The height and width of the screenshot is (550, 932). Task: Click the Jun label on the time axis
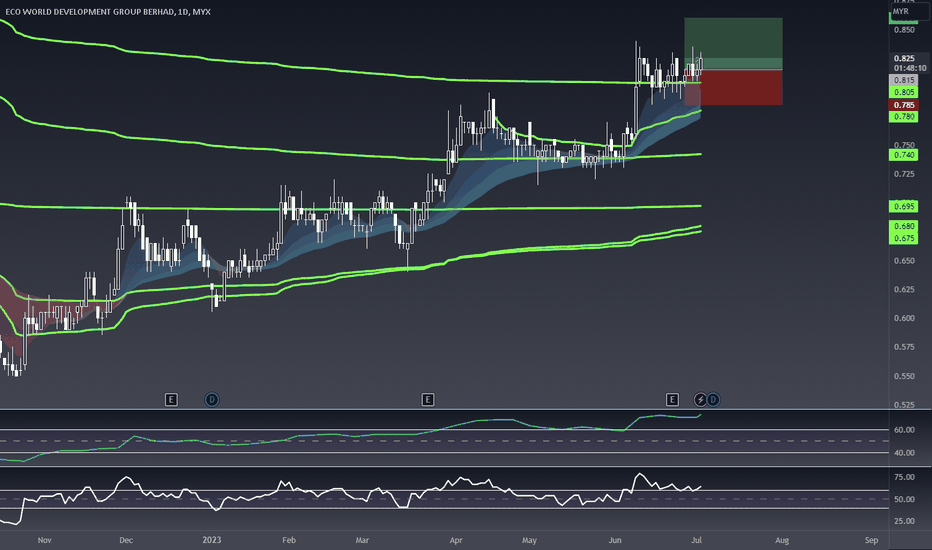point(615,540)
